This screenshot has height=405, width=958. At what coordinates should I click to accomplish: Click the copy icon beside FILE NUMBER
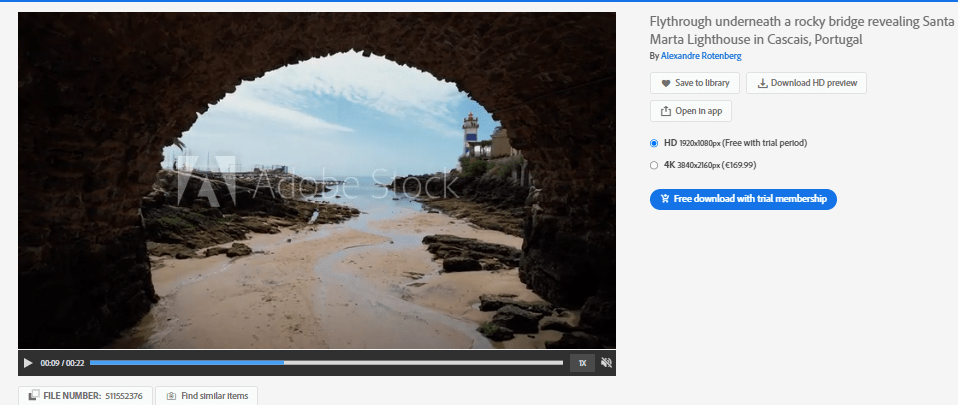coord(32,396)
